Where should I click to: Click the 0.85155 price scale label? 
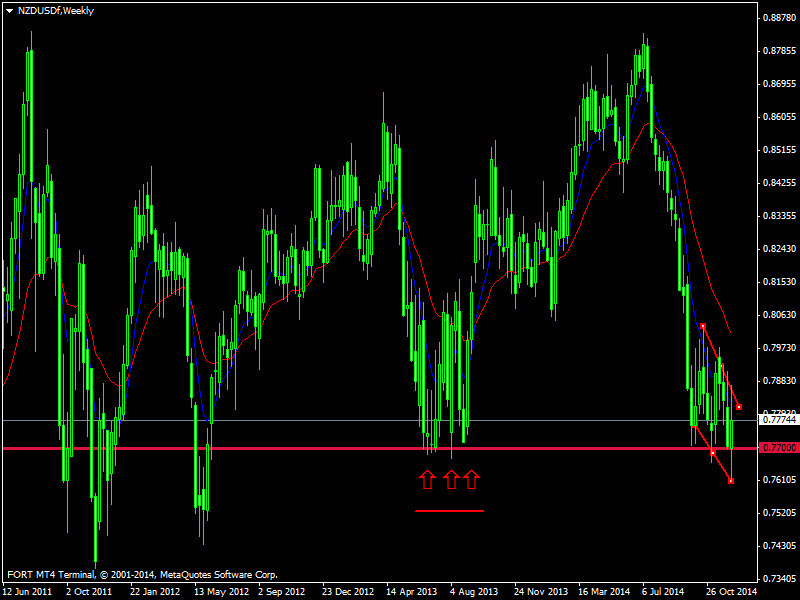pyautogui.click(x=780, y=150)
